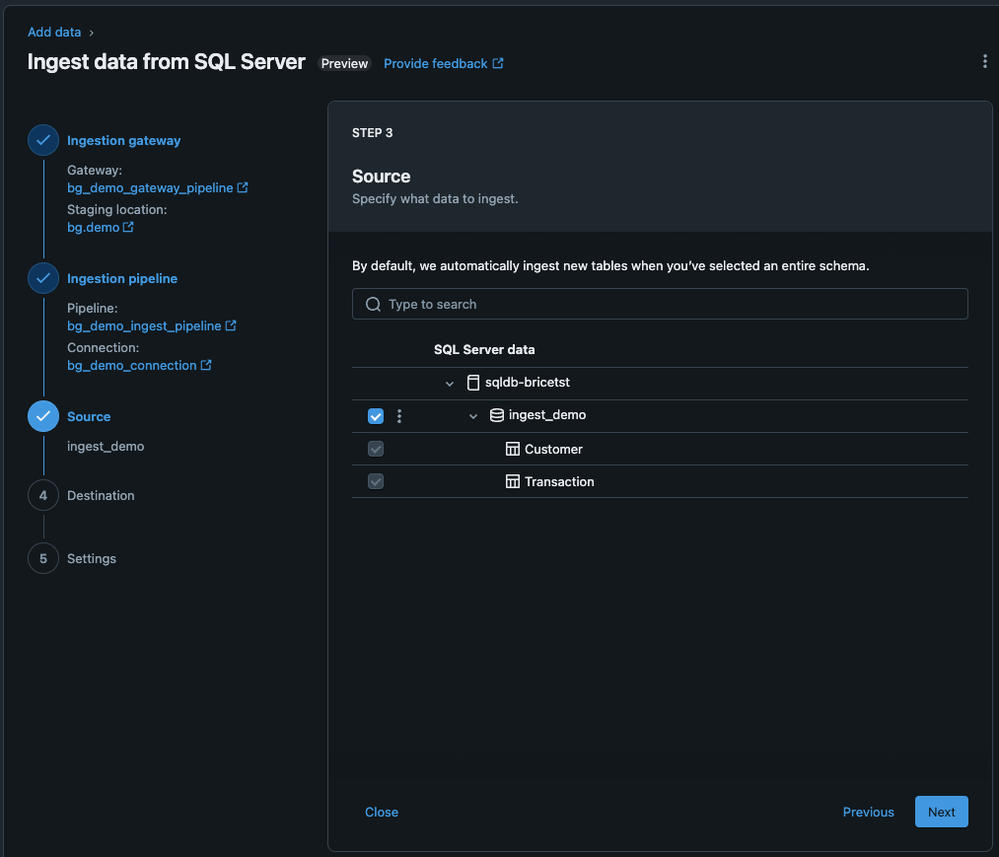Click the step 5 Settings number circle
999x857 pixels.
tap(43, 558)
